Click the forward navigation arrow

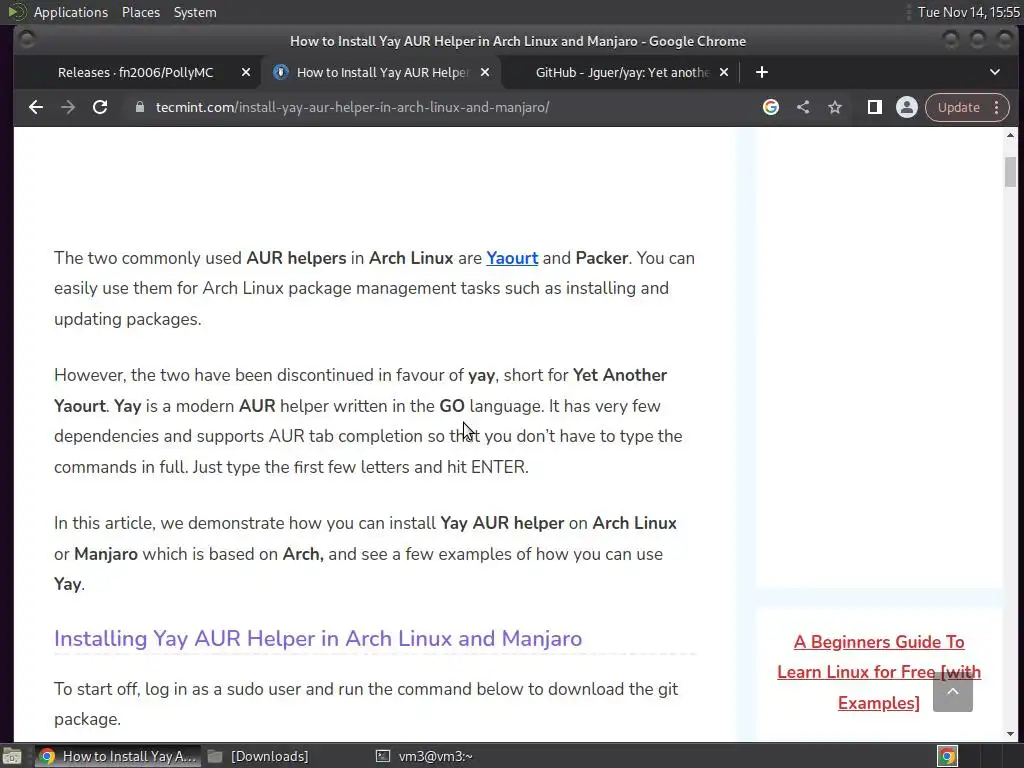click(68, 107)
